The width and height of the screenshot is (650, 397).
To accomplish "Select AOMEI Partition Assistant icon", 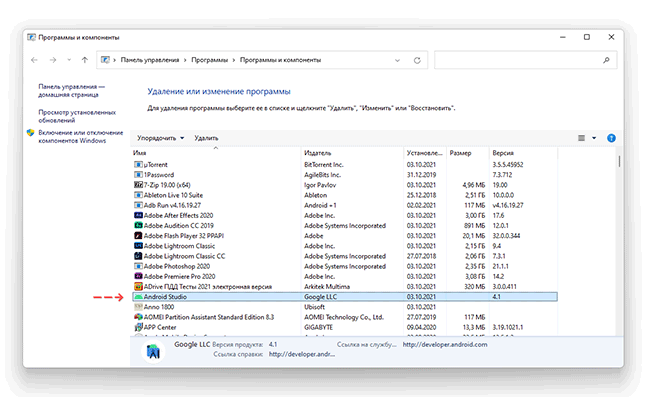I will click(x=138, y=317).
